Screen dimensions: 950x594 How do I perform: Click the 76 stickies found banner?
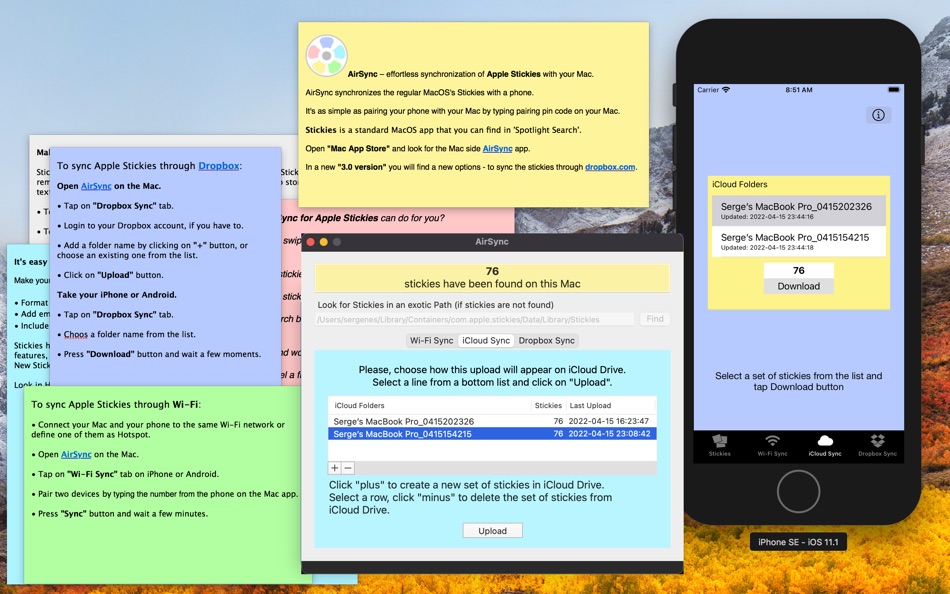coord(492,278)
